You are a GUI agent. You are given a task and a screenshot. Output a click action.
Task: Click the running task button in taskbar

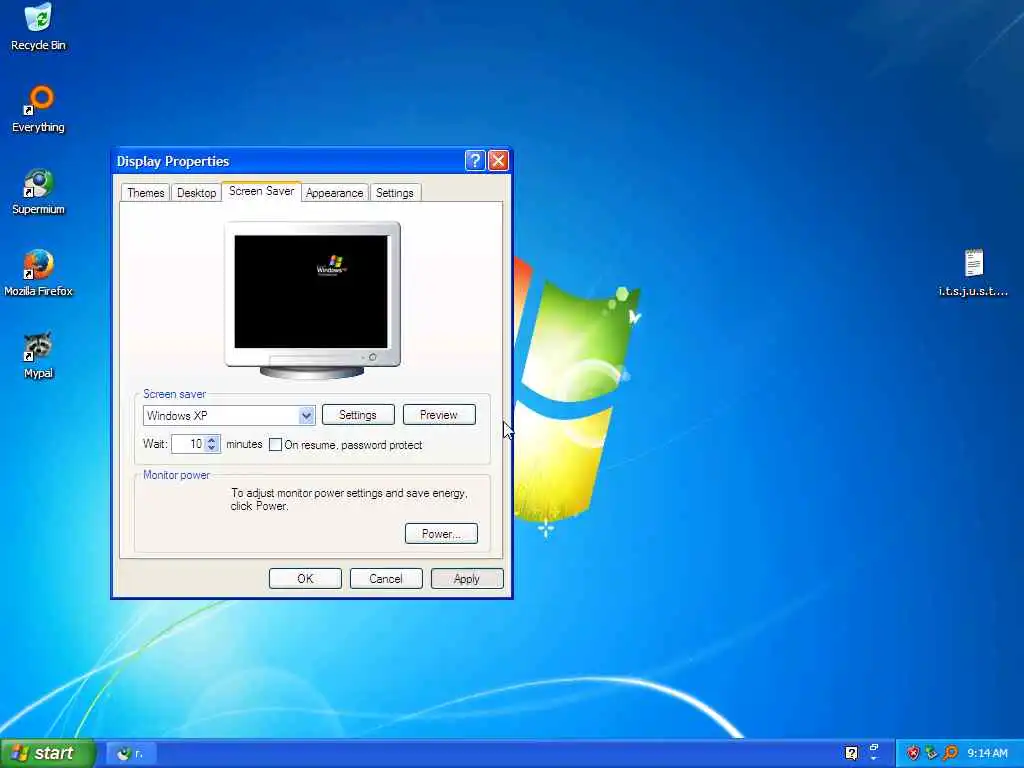pos(131,754)
